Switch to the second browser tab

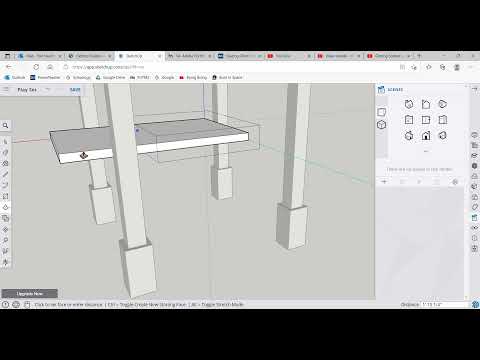pyautogui.click(x=89, y=56)
